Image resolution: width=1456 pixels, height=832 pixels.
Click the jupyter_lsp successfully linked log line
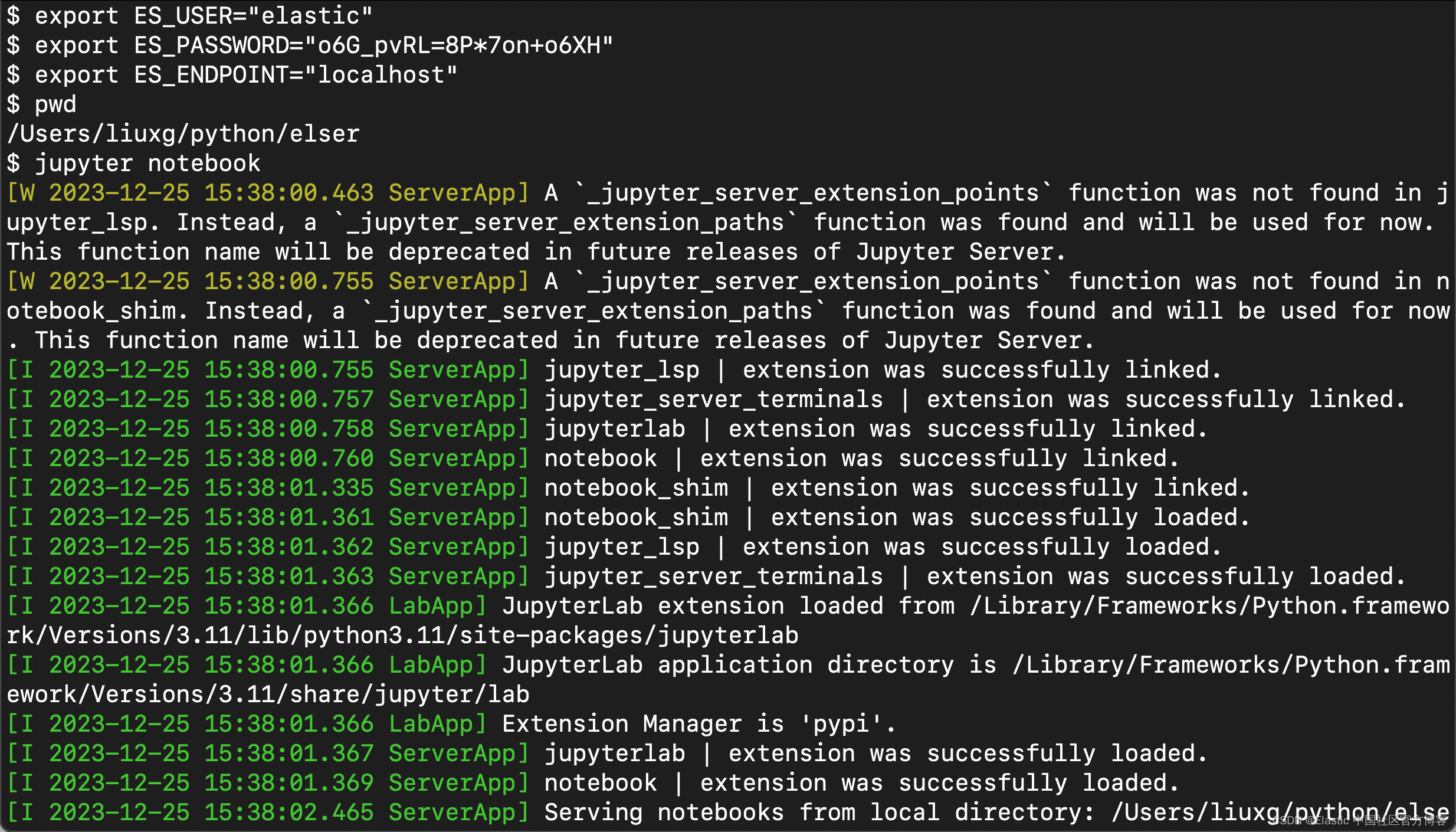[881, 370]
